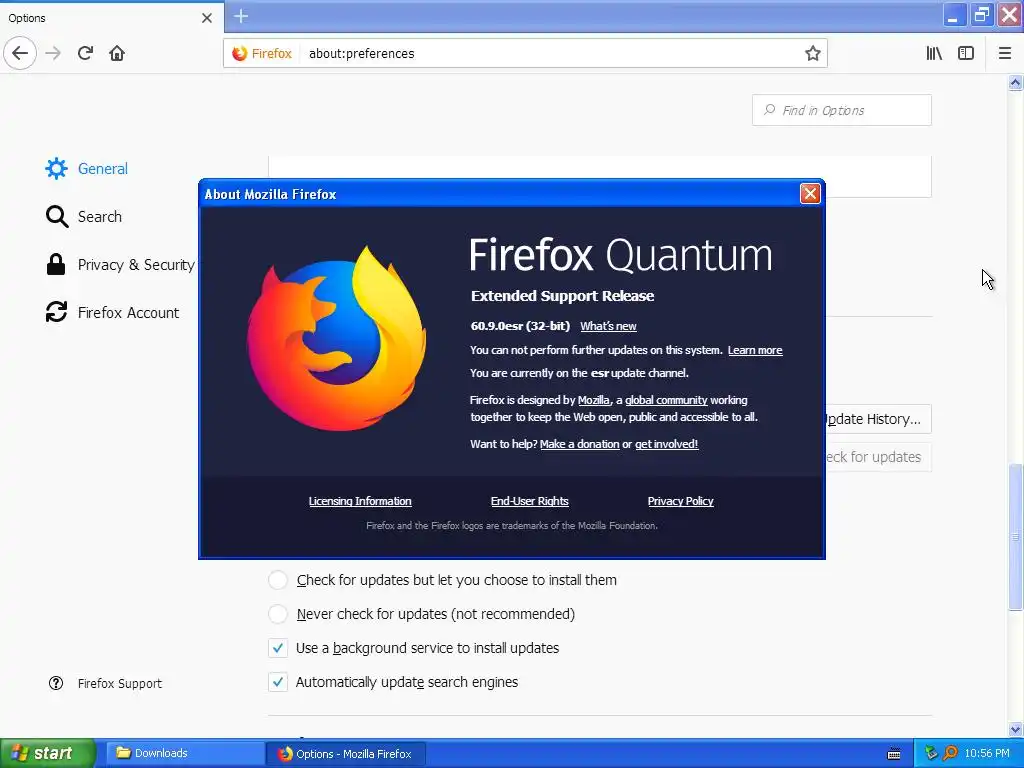This screenshot has width=1024, height=768.
Task: Click the forward navigation arrow
Action: tap(53, 53)
